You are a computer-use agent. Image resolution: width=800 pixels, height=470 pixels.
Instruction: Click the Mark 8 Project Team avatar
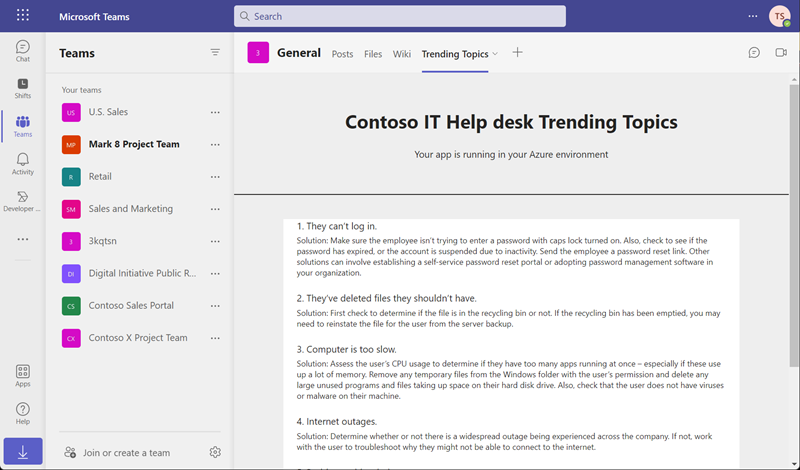(71, 144)
